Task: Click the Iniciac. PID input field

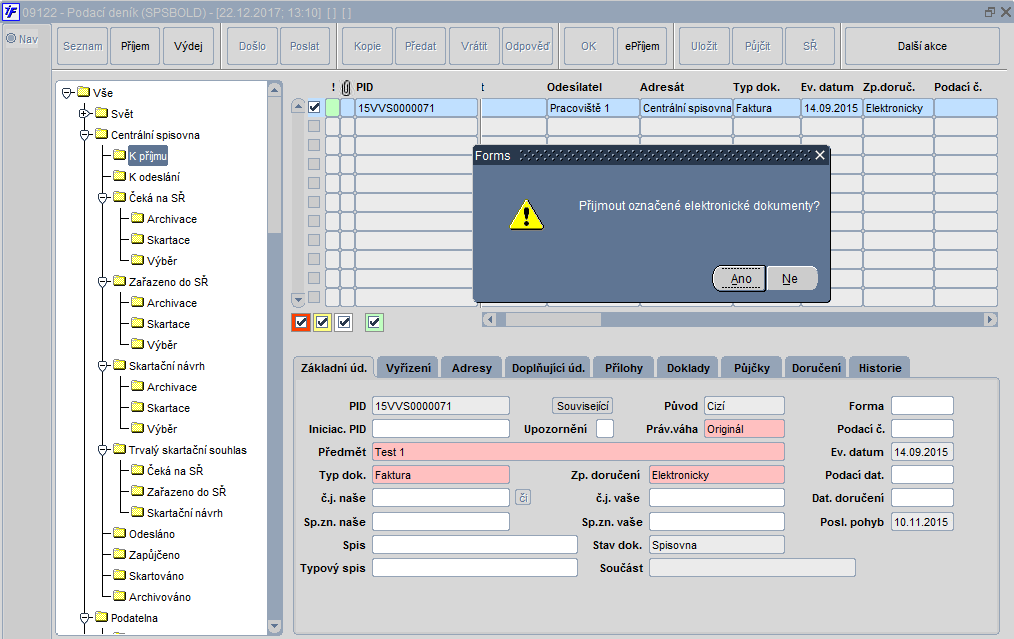Action: click(x=441, y=429)
